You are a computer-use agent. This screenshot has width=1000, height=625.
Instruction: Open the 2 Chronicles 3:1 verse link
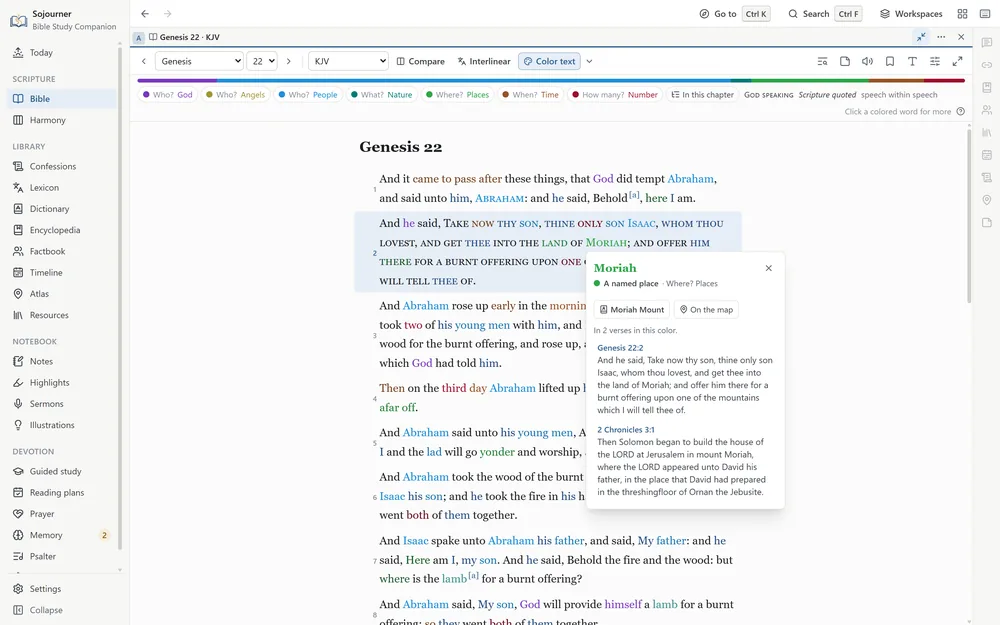[626, 430]
